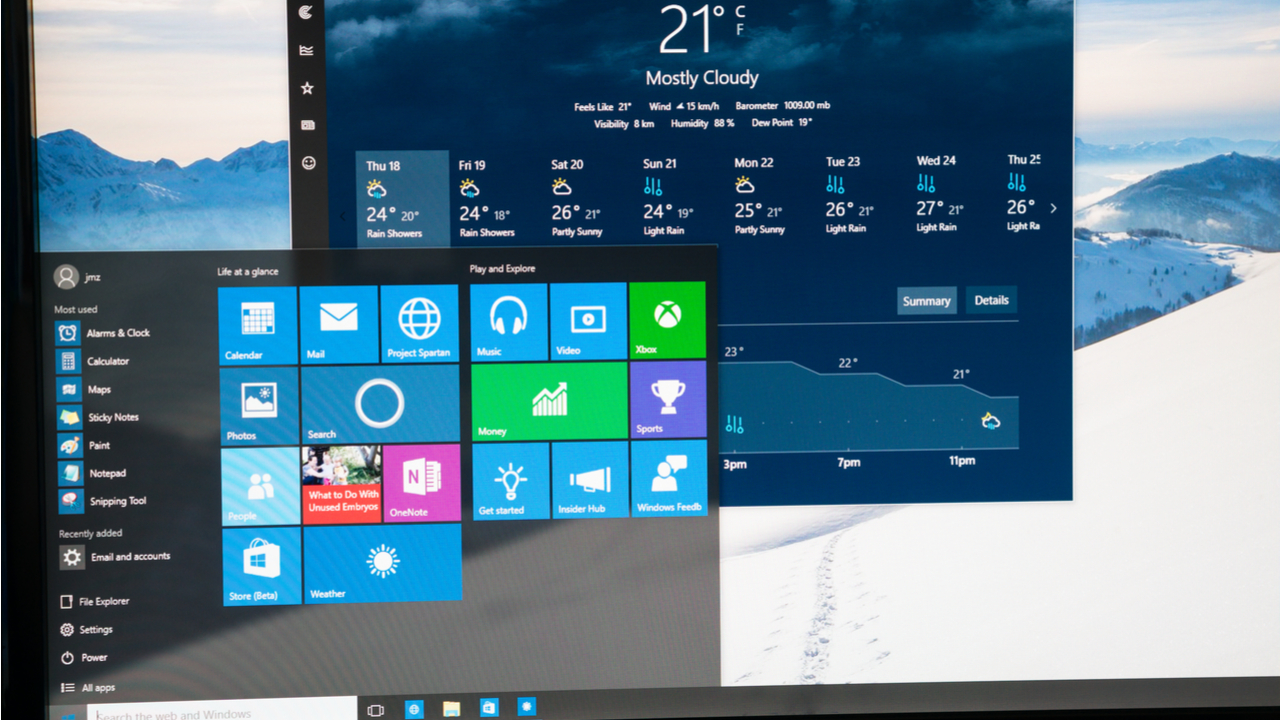The image size is (1280, 720).
Task: Launch Store (Beta) tile
Action: pyautogui.click(x=261, y=566)
